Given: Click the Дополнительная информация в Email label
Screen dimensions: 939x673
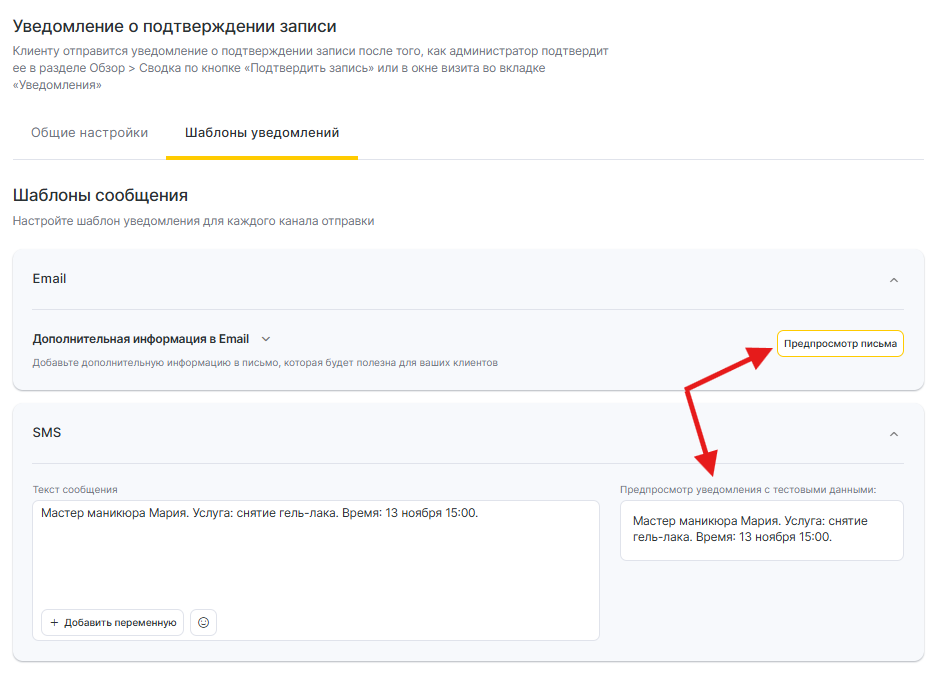Looking at the screenshot, I should pyautogui.click(x=140, y=339).
